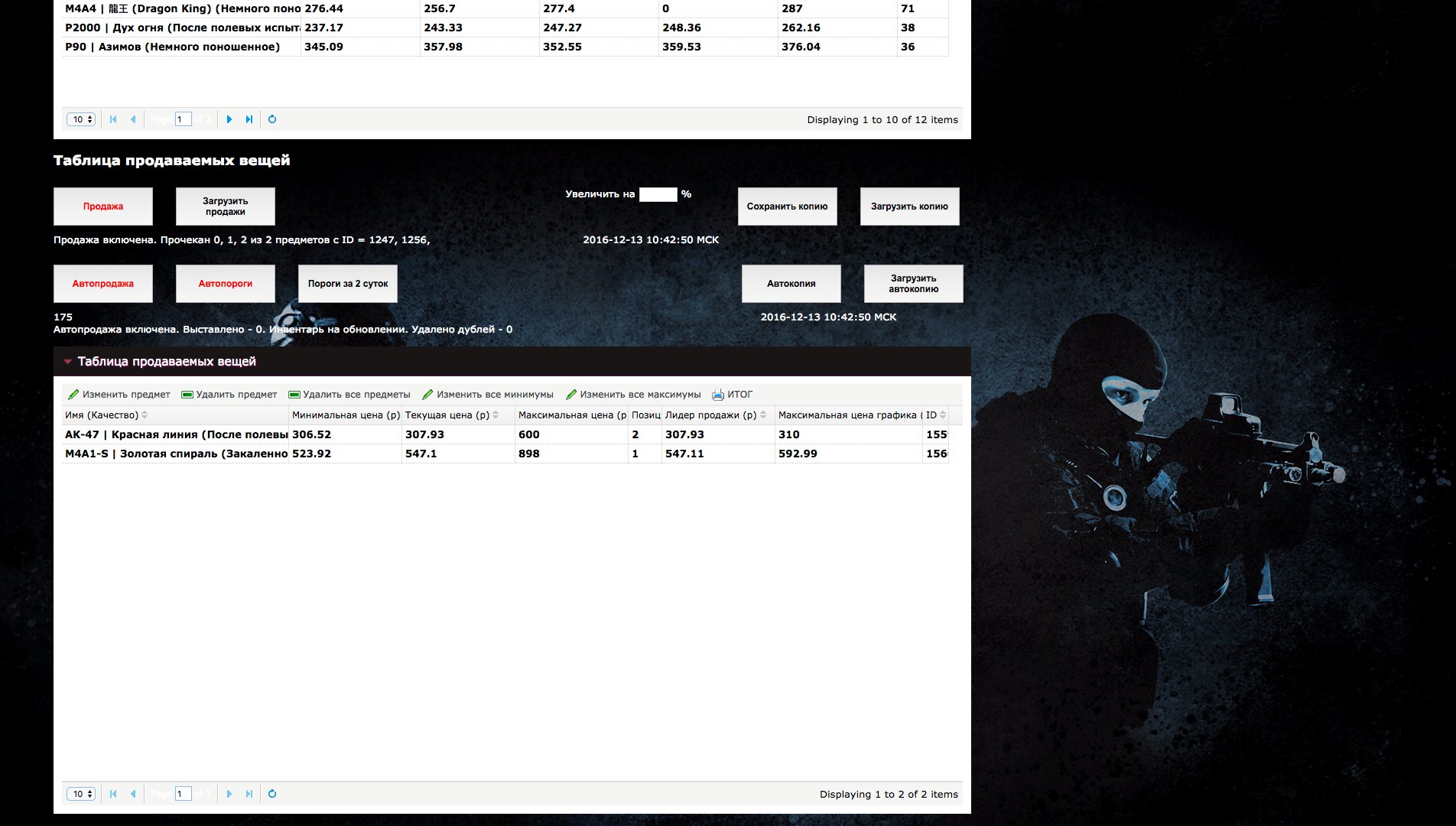This screenshot has height=826, width=1456.
Task: Click the refresh icon in the top pager
Action: [272, 119]
